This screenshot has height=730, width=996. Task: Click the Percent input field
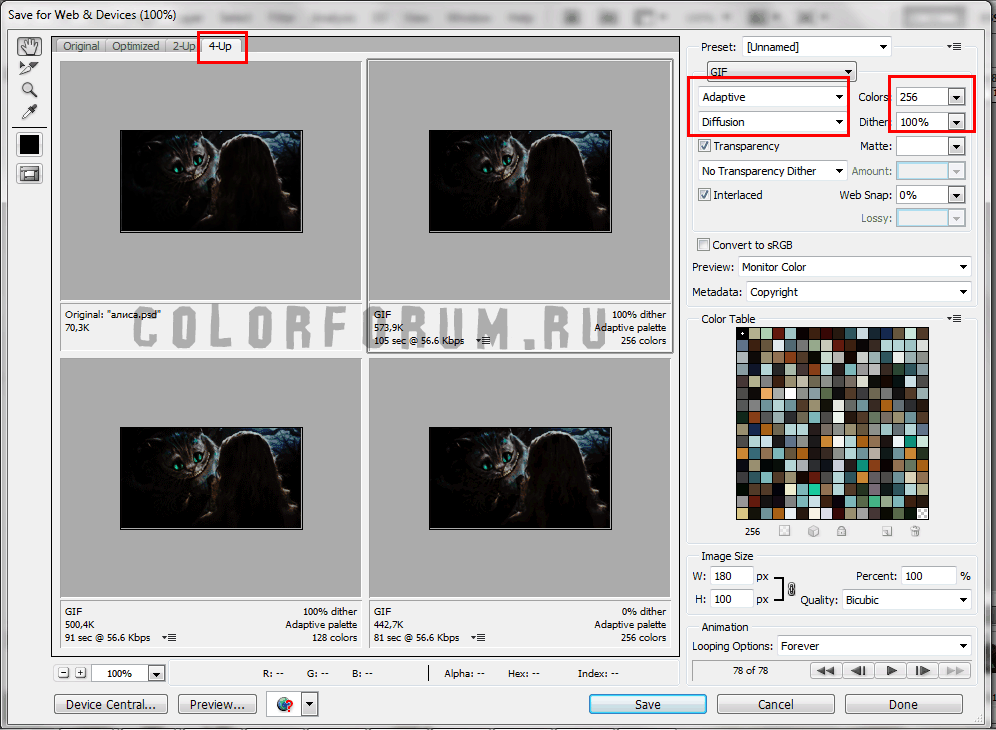tap(929, 576)
